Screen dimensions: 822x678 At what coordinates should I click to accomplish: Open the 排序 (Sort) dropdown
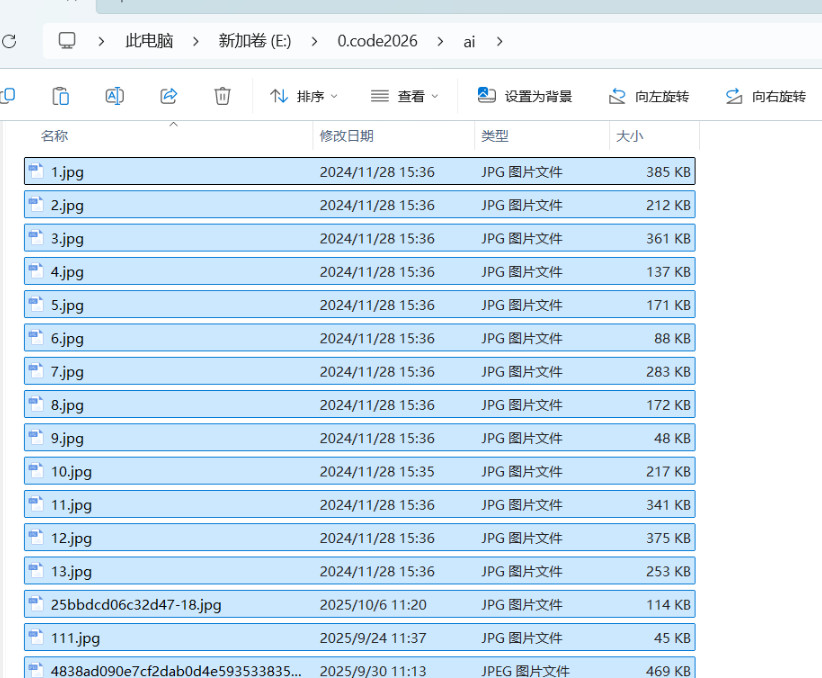(x=304, y=96)
